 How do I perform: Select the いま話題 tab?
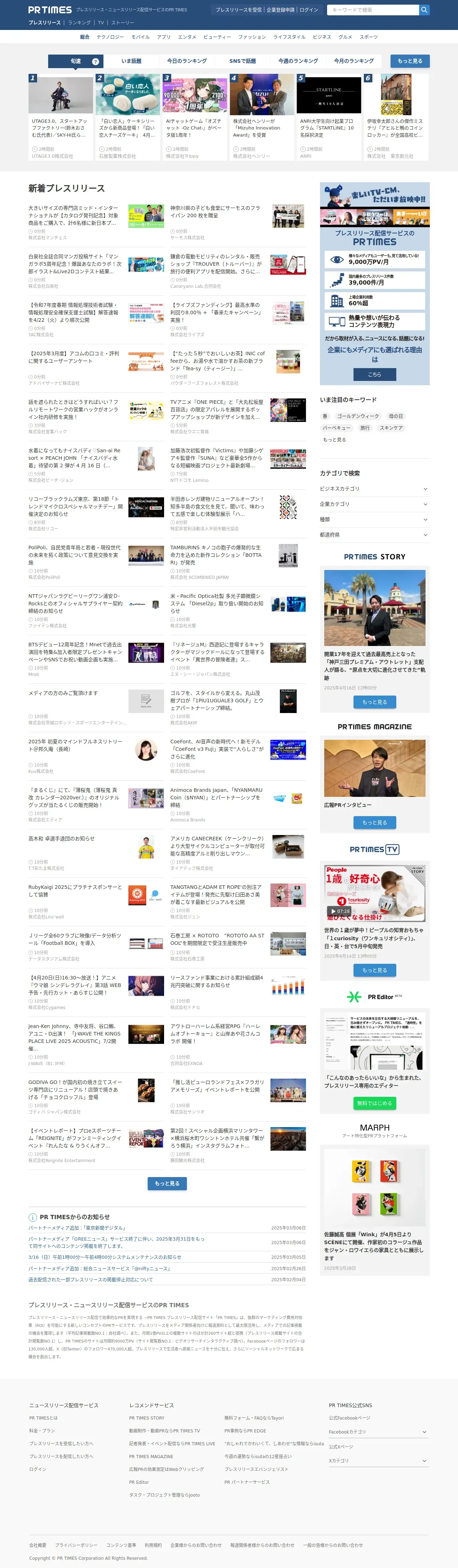pos(131,61)
